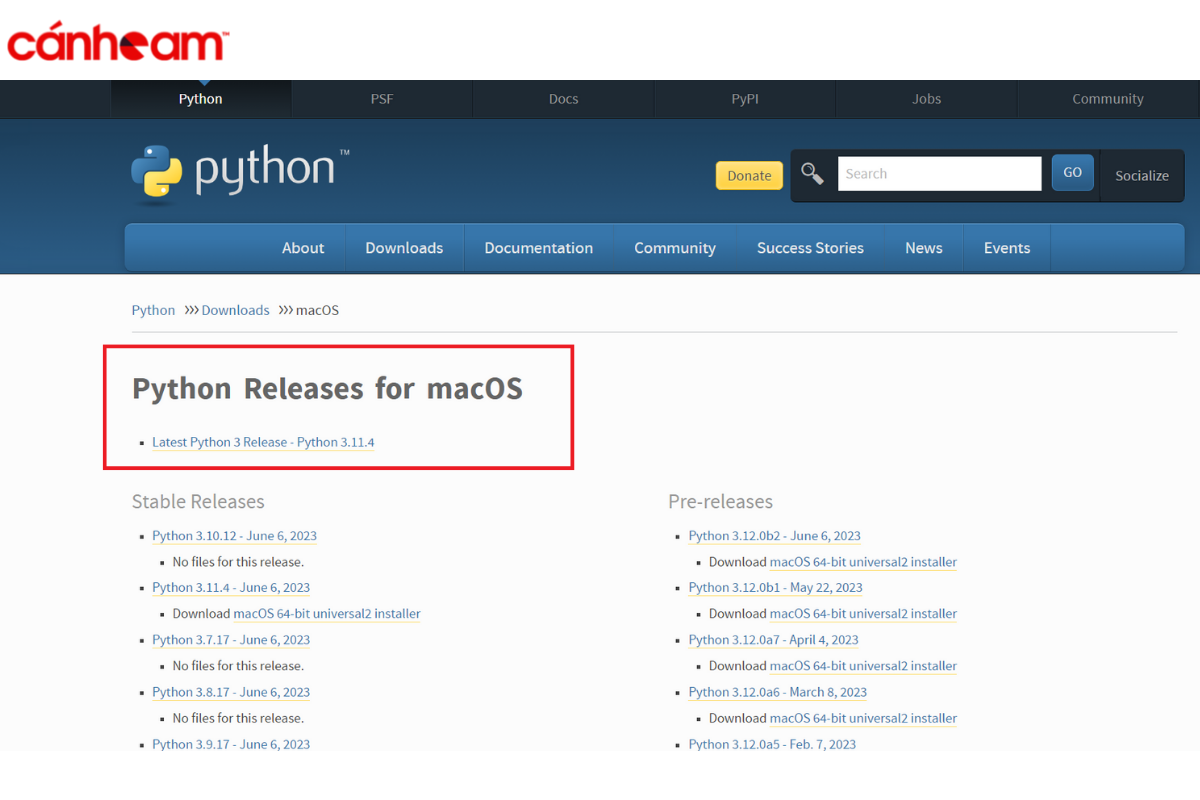Screen dimensions: 1200x800
Task: Open the Documentation navigation menu
Action: pyautogui.click(x=539, y=248)
